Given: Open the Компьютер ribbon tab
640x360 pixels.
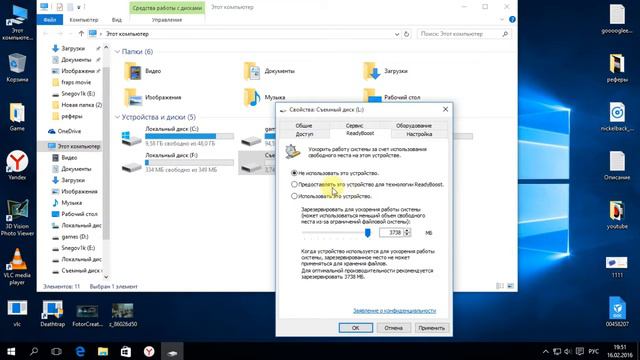Looking at the screenshot, I should point(84,20).
